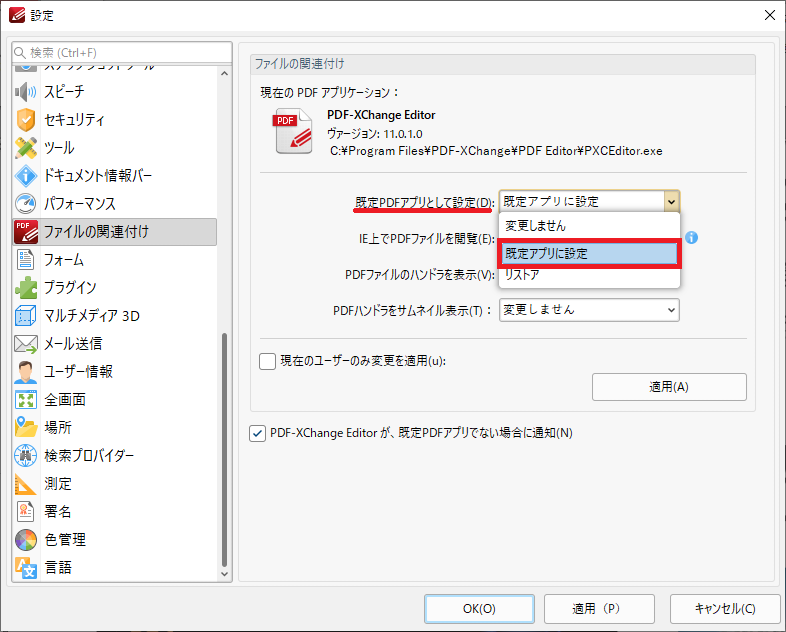Click the 適用(A) button in file associations
The image size is (786, 632).
coord(669,387)
